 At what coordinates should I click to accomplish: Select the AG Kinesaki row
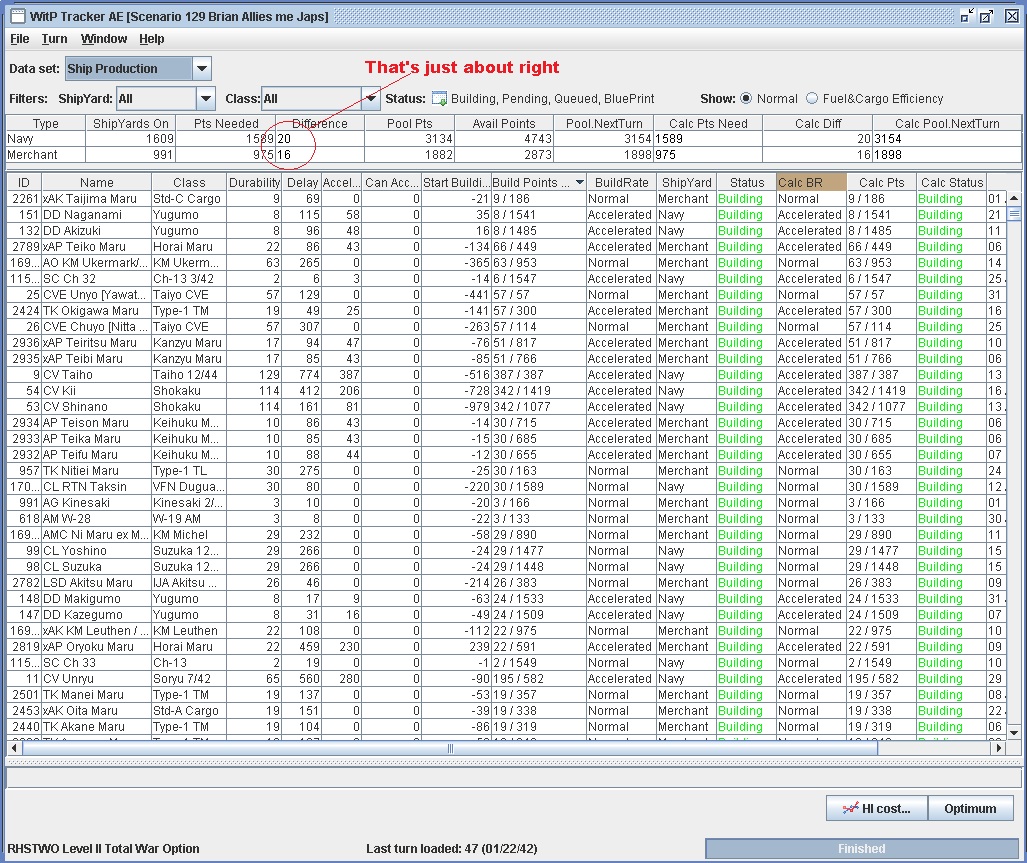[x=506, y=502]
